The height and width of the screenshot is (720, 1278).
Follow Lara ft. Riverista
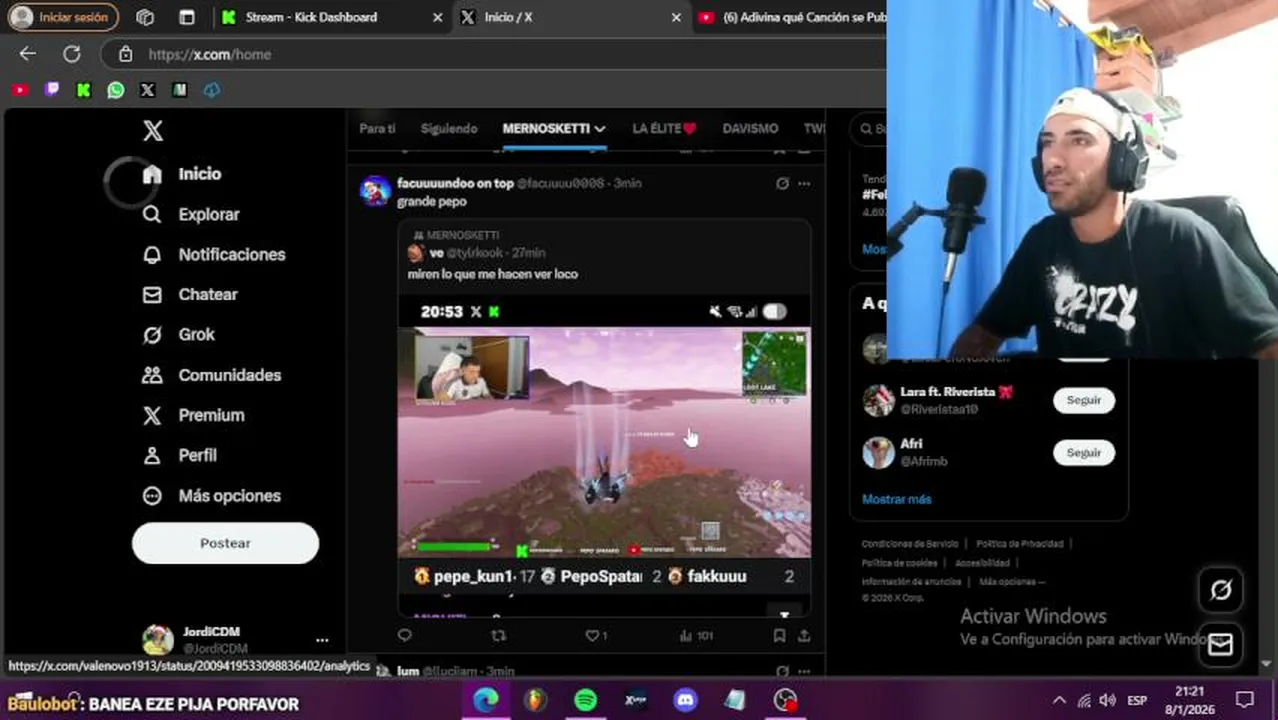1083,400
